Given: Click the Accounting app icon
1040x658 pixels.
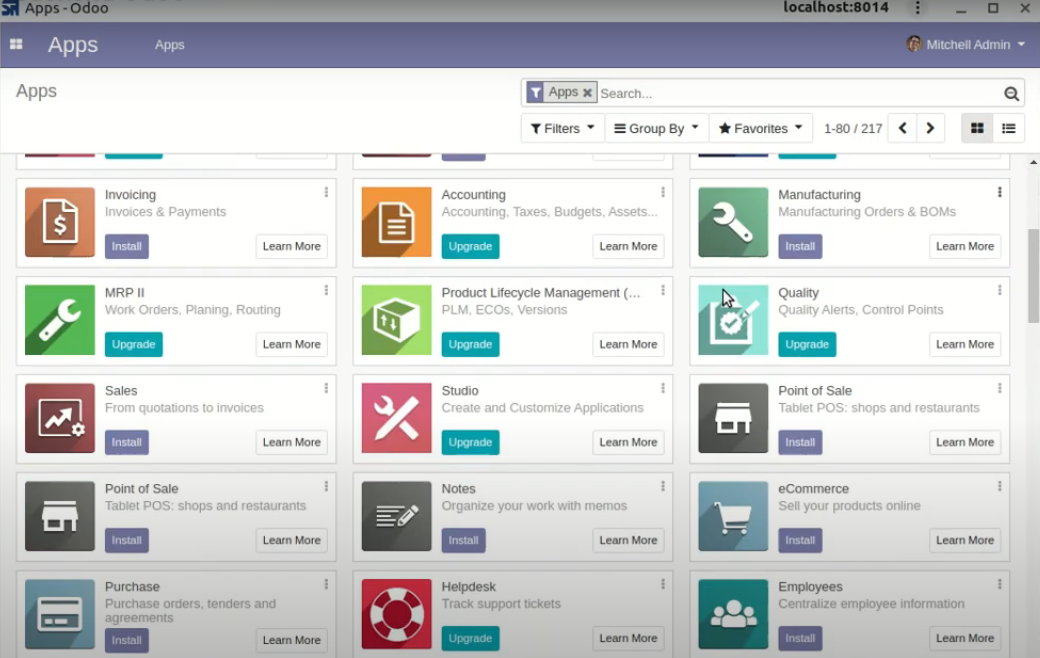Looking at the screenshot, I should pyautogui.click(x=397, y=222).
